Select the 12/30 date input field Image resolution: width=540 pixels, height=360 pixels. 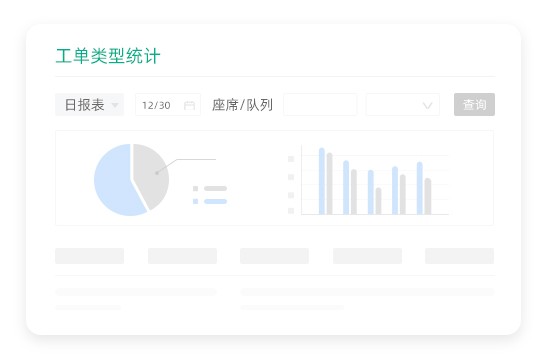pyautogui.click(x=168, y=105)
